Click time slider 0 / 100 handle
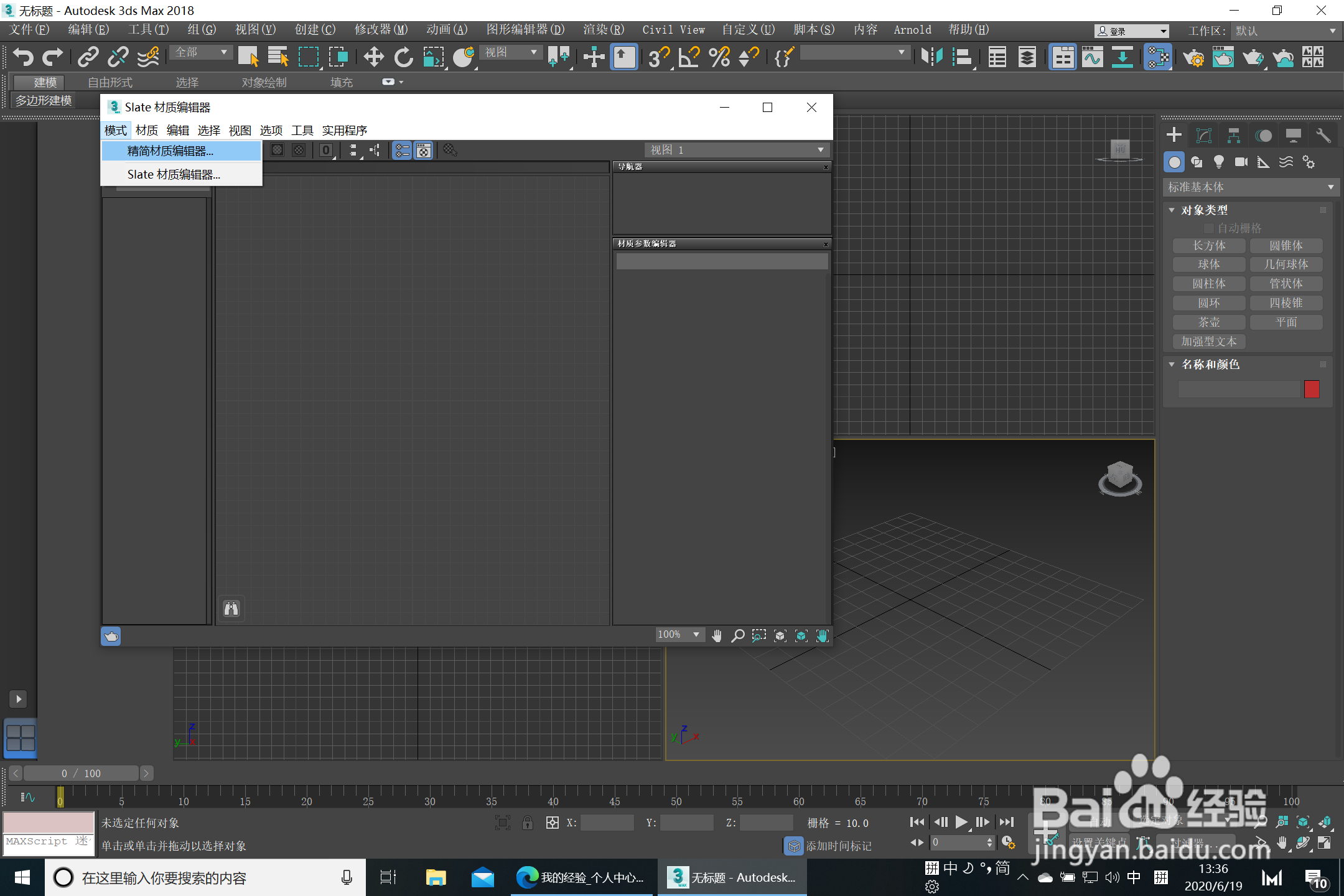The width and height of the screenshot is (1344, 896). [x=81, y=773]
